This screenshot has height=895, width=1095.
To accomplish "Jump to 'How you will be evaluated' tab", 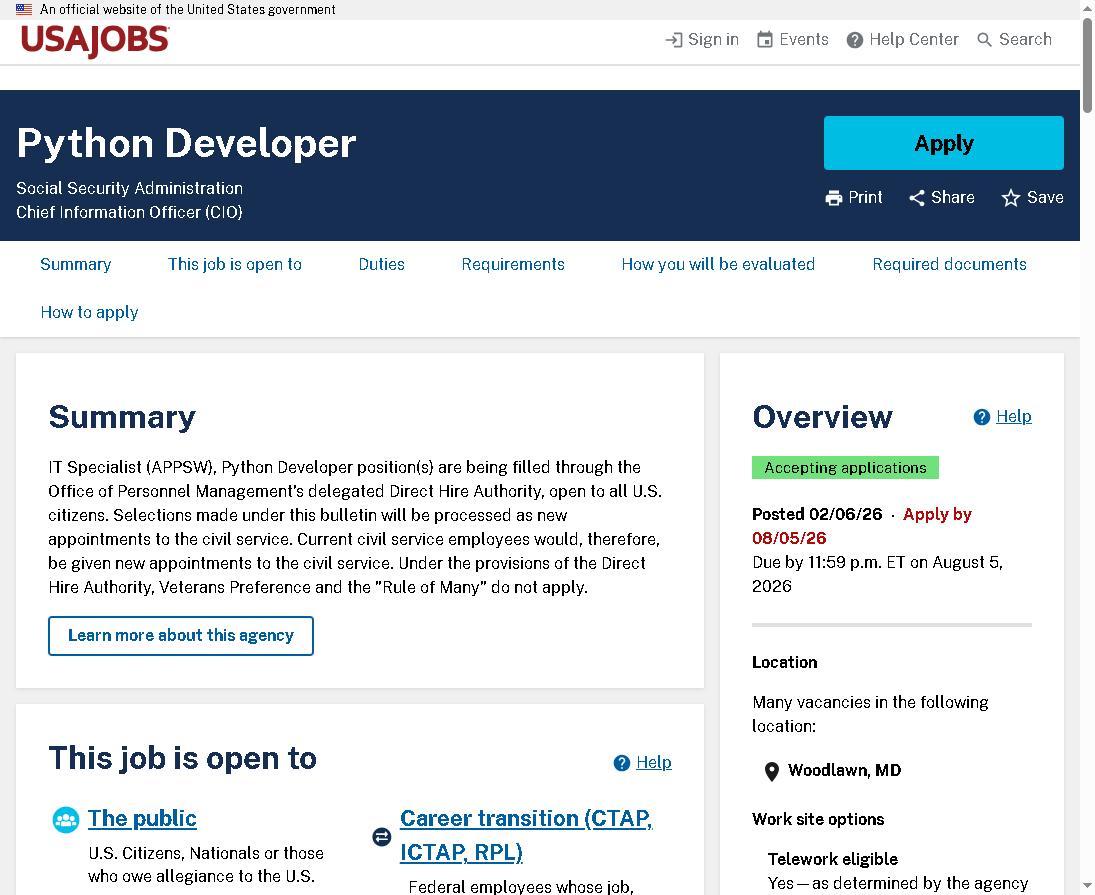I will click(718, 265).
